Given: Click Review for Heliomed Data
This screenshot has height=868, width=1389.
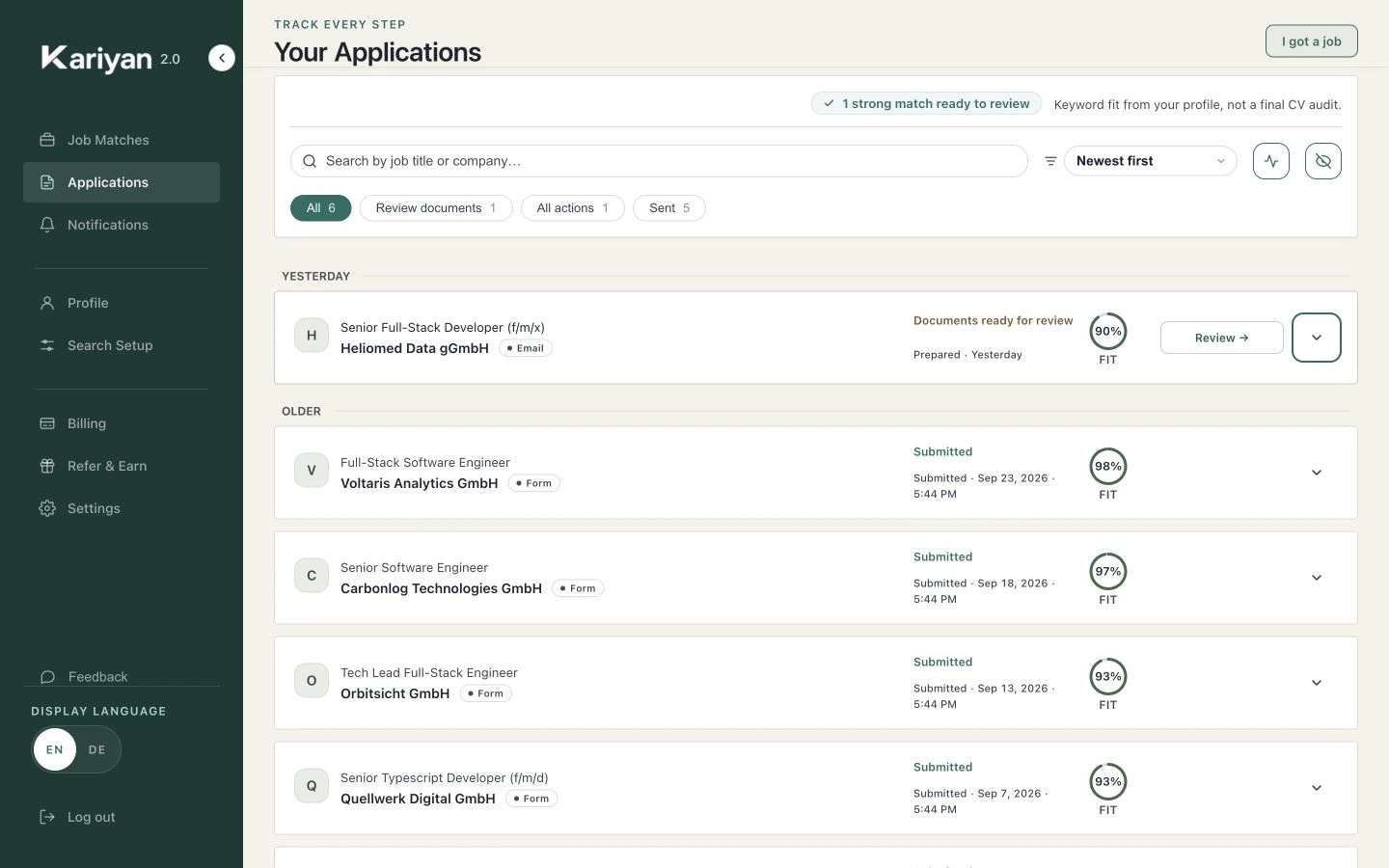Looking at the screenshot, I should pyautogui.click(x=1222, y=338).
